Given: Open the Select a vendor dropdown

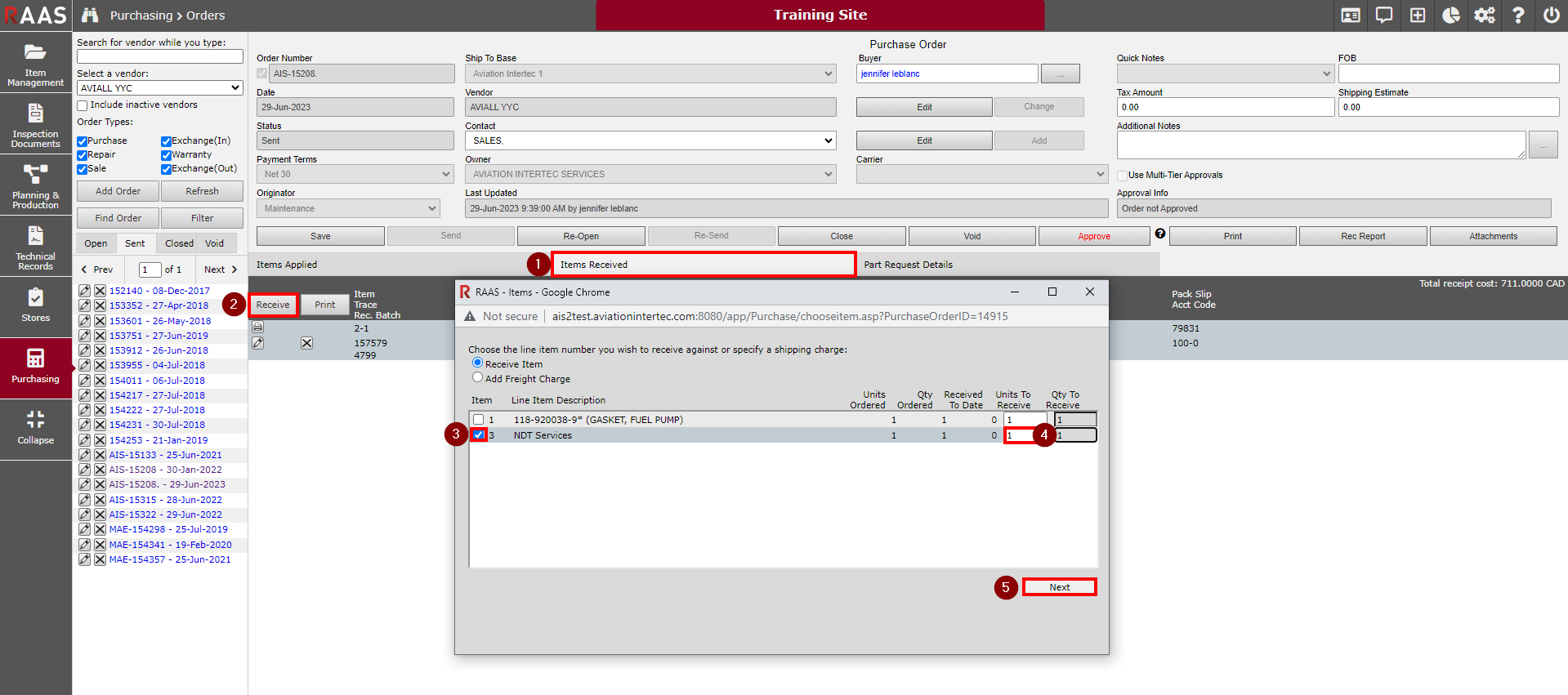Looking at the screenshot, I should click(160, 88).
